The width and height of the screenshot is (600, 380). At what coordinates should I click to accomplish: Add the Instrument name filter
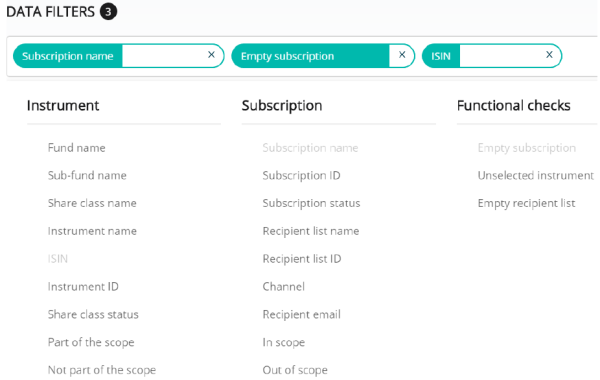[92, 231]
